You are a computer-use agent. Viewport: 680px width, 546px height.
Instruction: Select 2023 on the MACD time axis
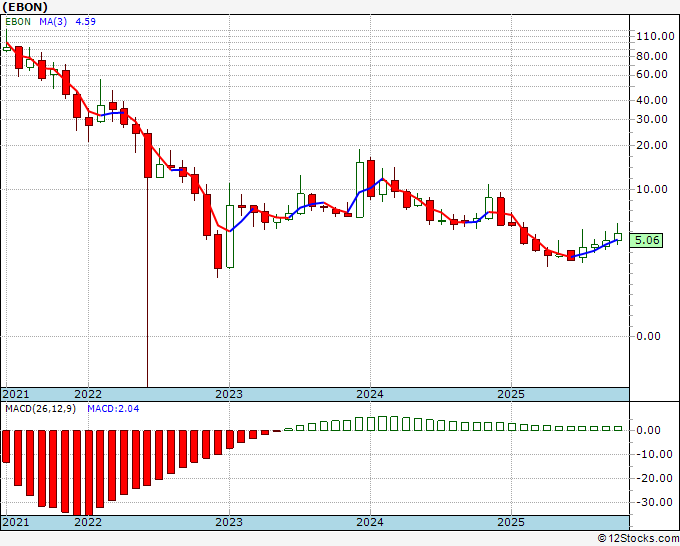229,522
